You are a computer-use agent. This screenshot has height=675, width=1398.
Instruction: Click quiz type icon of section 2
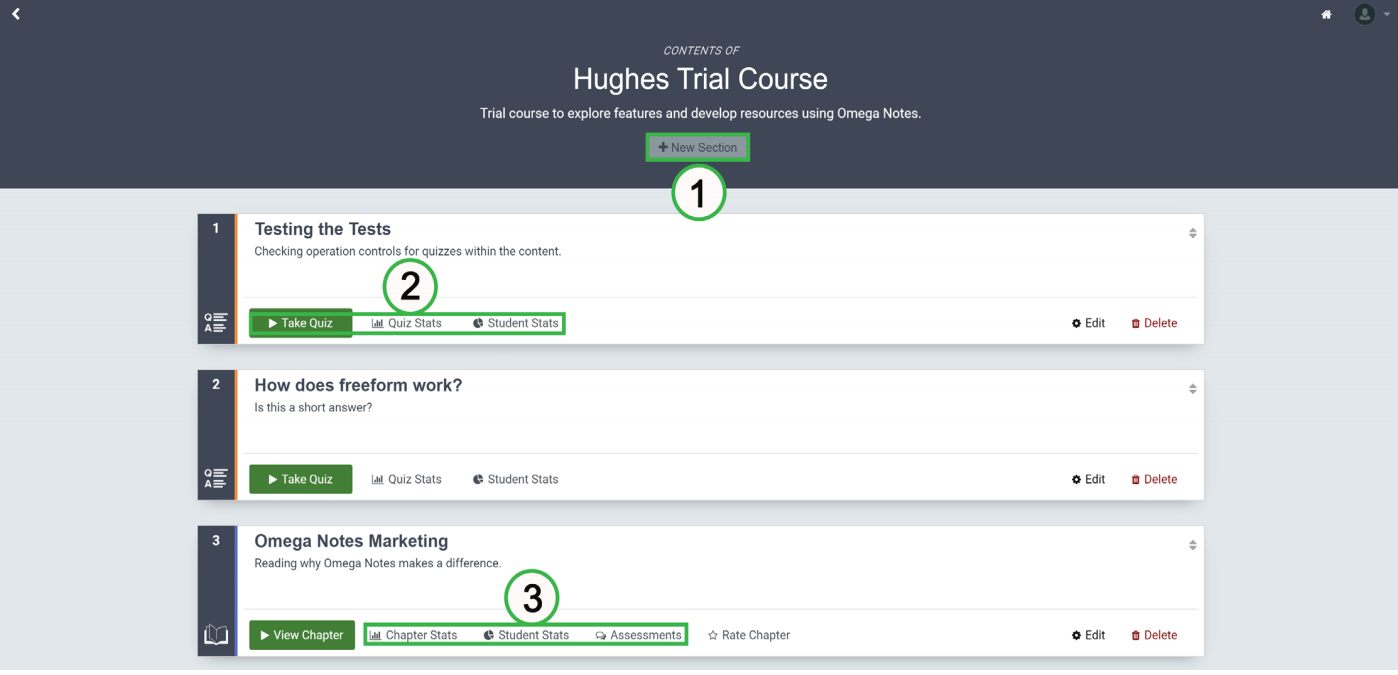(216, 479)
